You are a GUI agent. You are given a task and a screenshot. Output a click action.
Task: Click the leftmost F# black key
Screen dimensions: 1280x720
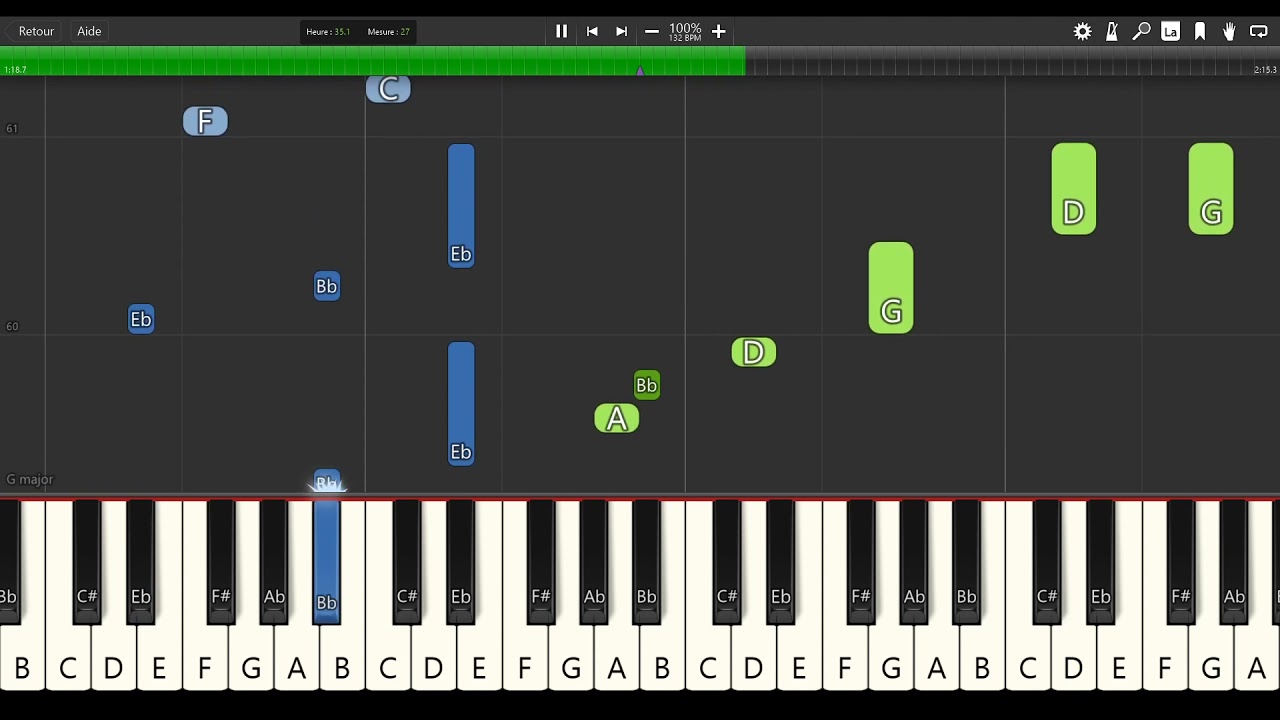pos(221,560)
